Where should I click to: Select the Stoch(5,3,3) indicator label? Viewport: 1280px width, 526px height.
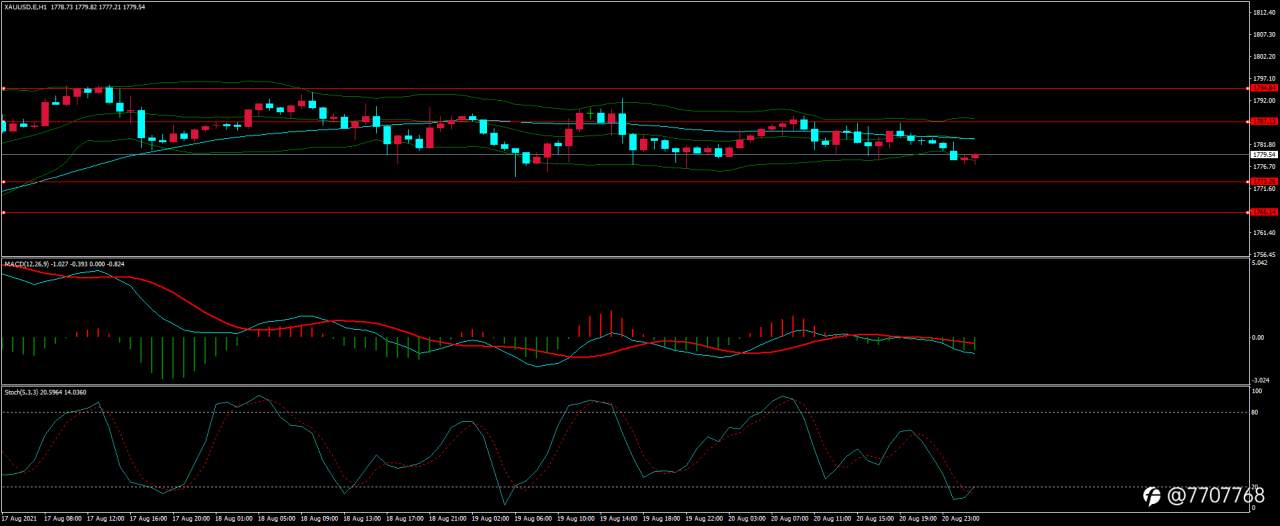click(x=17, y=392)
